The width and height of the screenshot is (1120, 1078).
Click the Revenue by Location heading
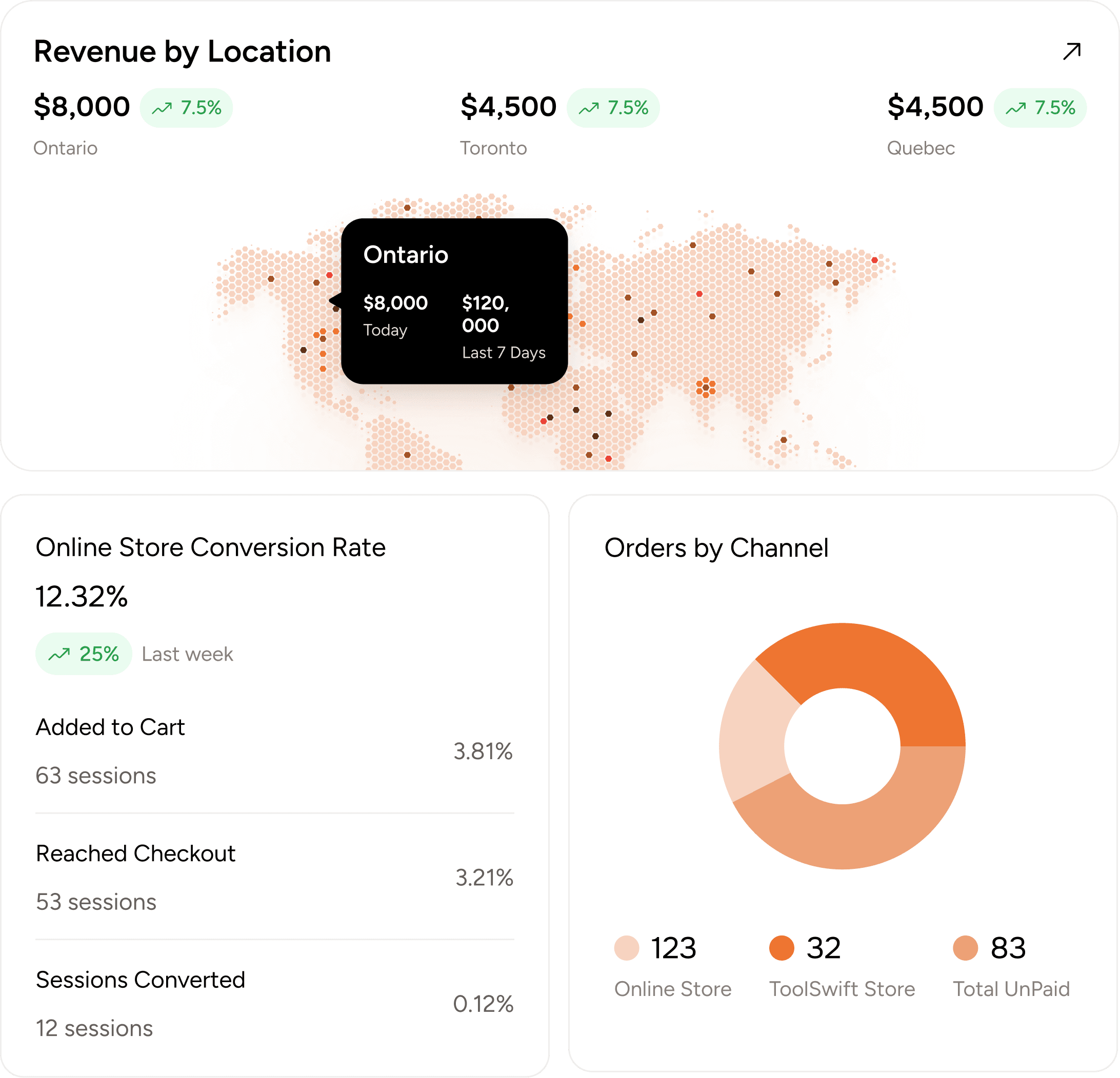(183, 51)
